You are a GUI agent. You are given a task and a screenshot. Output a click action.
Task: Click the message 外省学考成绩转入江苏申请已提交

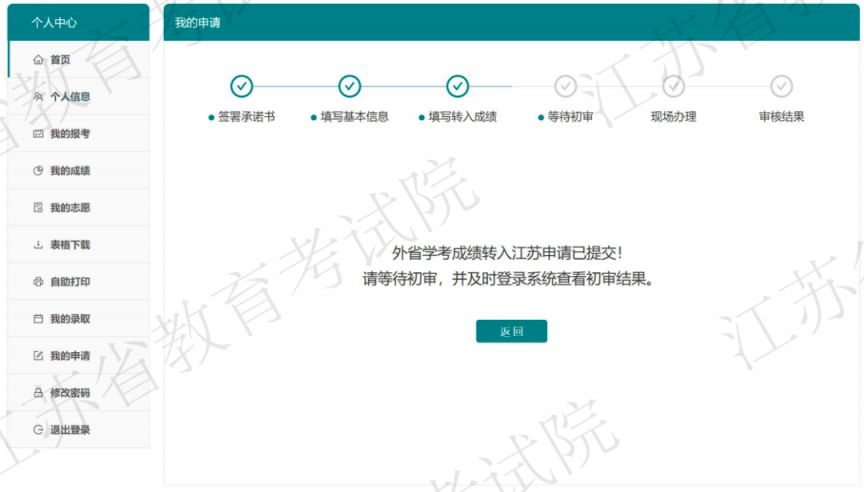tap(507, 253)
